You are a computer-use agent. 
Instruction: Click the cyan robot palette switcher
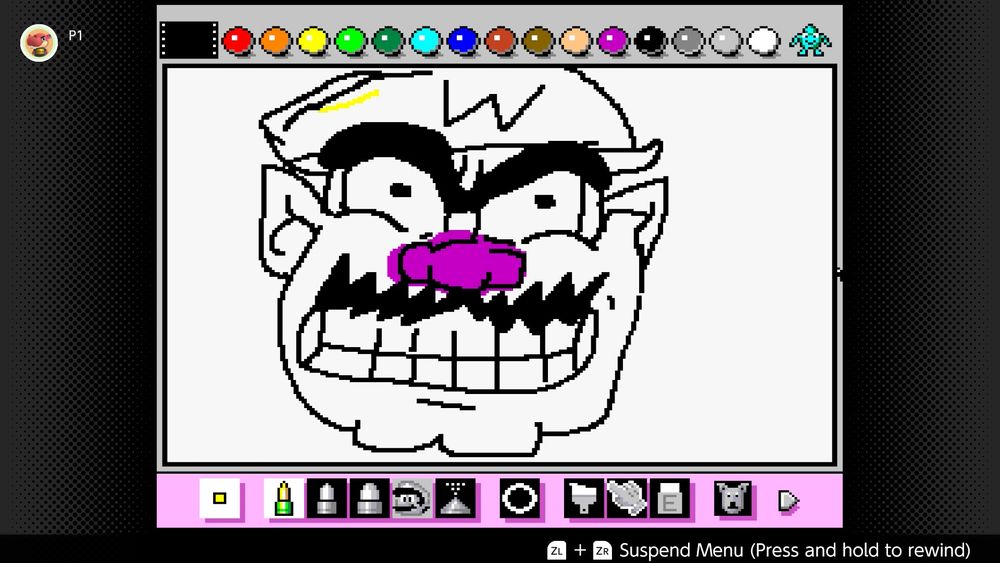(x=810, y=41)
